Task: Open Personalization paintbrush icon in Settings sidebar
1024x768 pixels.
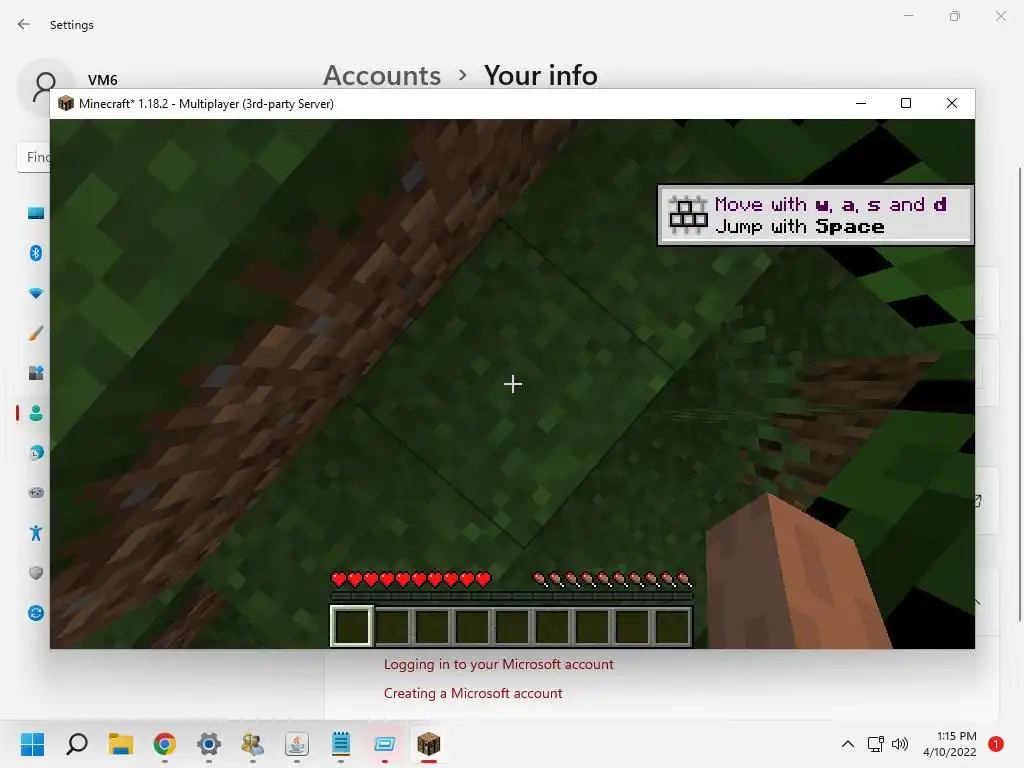Action: click(x=36, y=333)
